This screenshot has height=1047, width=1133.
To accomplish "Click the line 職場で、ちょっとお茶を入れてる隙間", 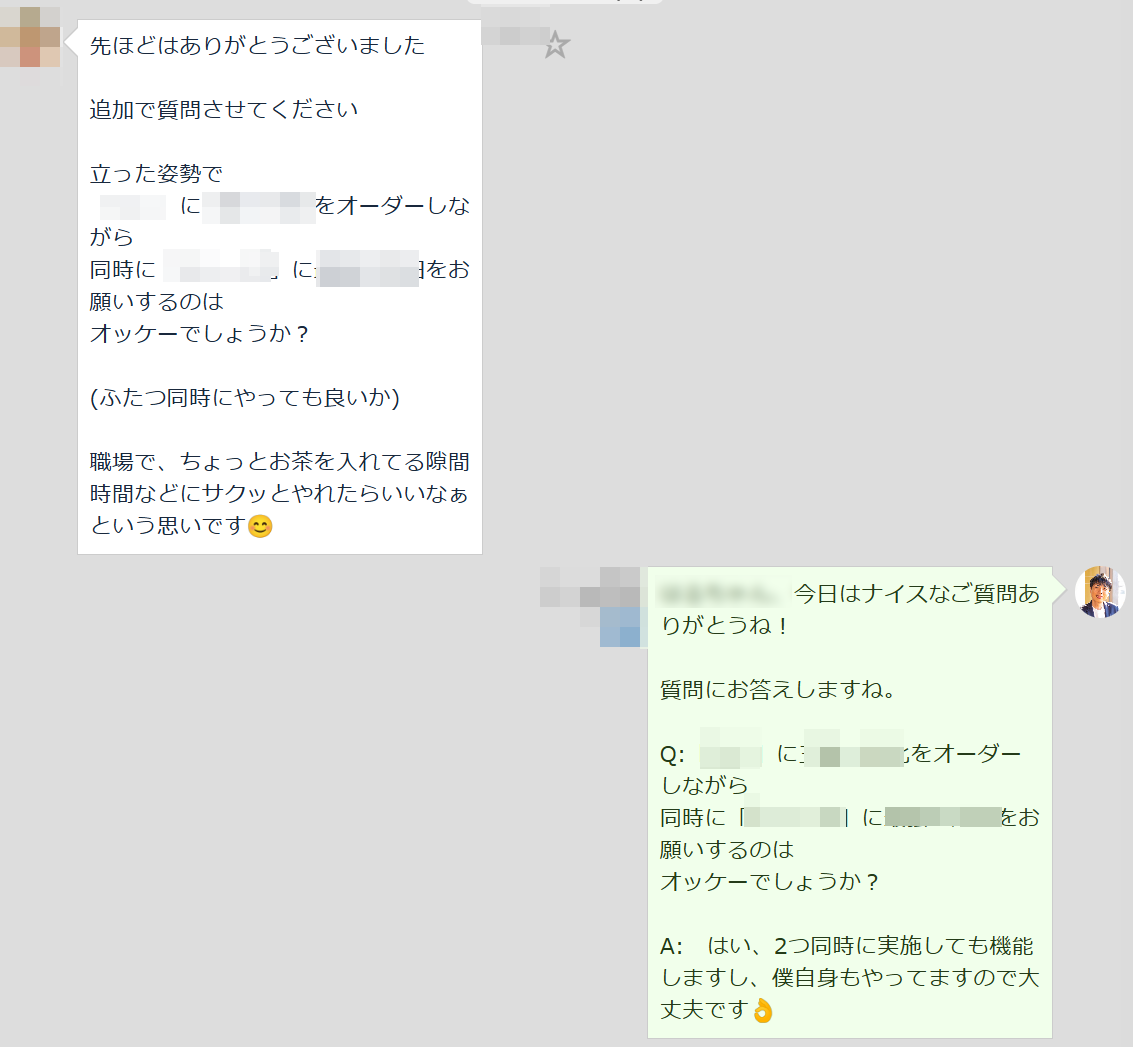I will click(x=280, y=461).
